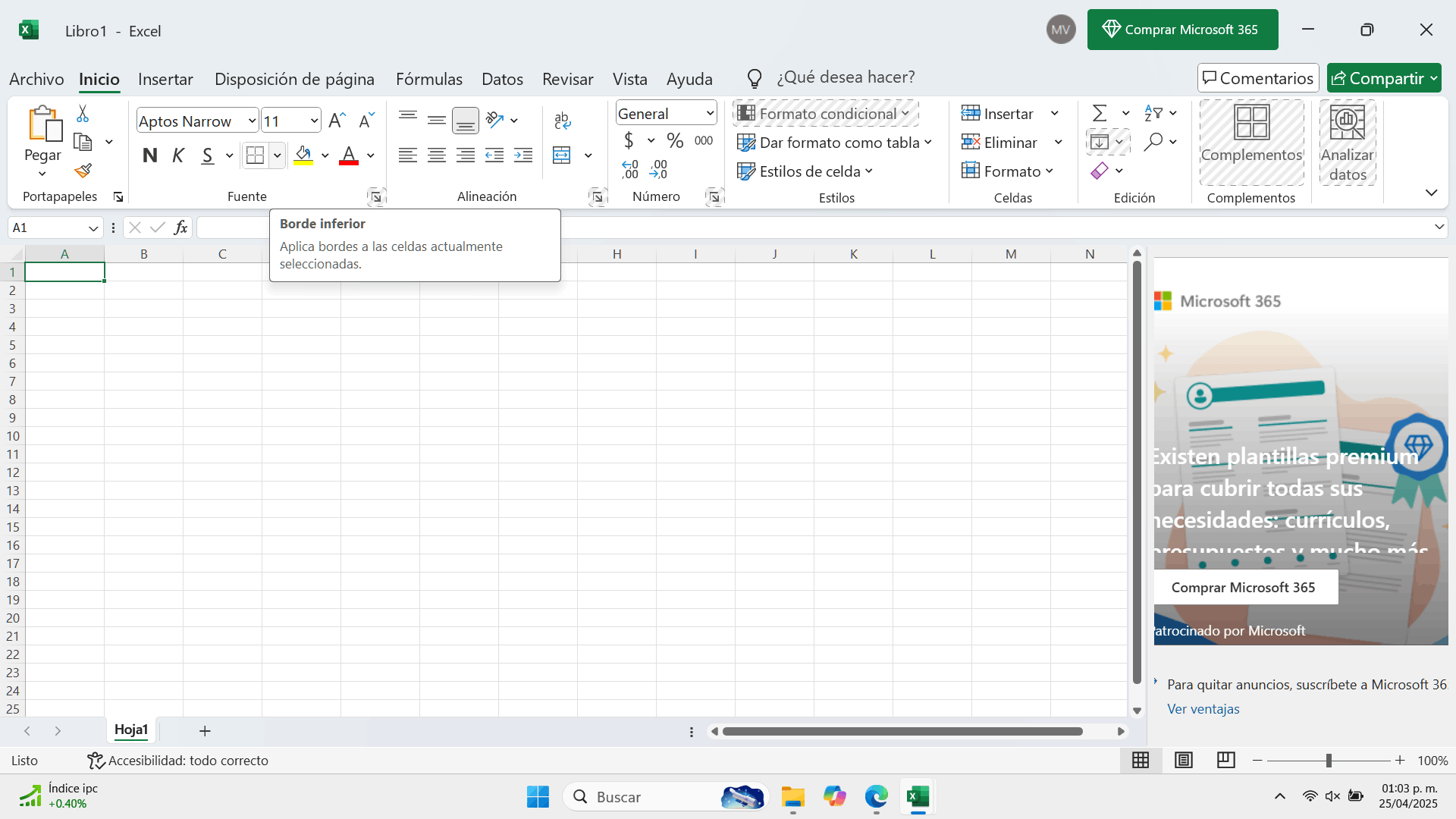This screenshot has height=819, width=1456.
Task: Click the Cut scissors icon
Action: click(83, 114)
